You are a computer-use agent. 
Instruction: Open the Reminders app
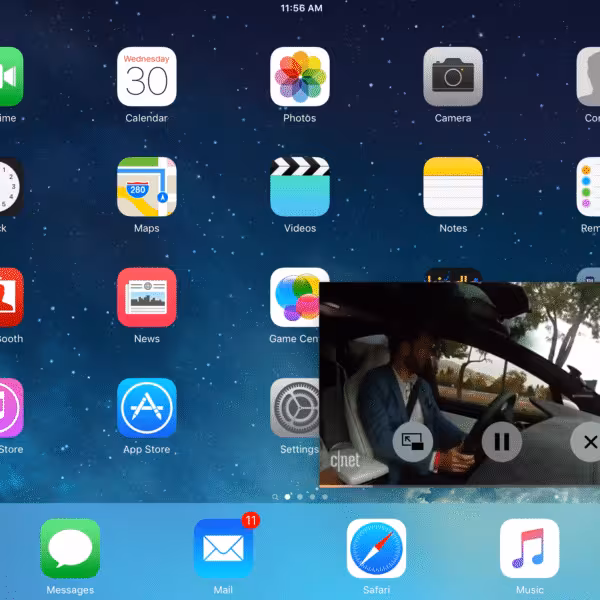pyautogui.click(x=589, y=187)
